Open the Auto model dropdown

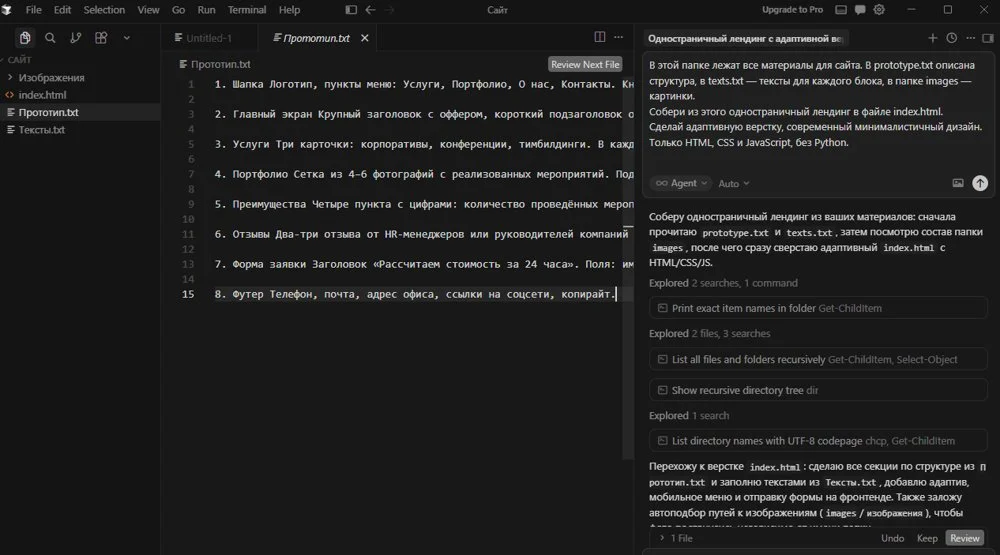733,184
